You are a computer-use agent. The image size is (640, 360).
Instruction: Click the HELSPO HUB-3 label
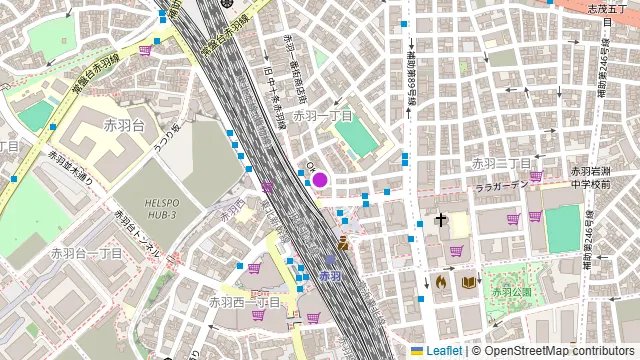pyautogui.click(x=162, y=209)
